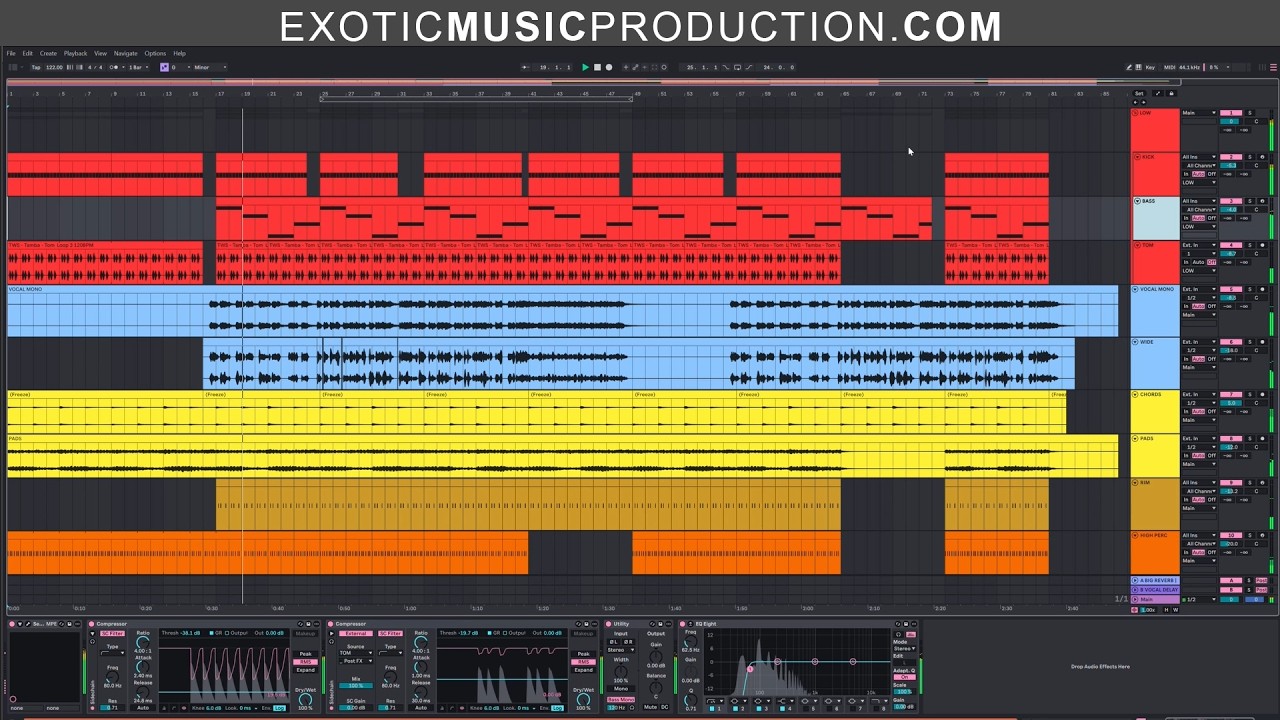Collapse the VOCAL MONO track fold button
The image size is (1280, 720).
[x=1135, y=289]
